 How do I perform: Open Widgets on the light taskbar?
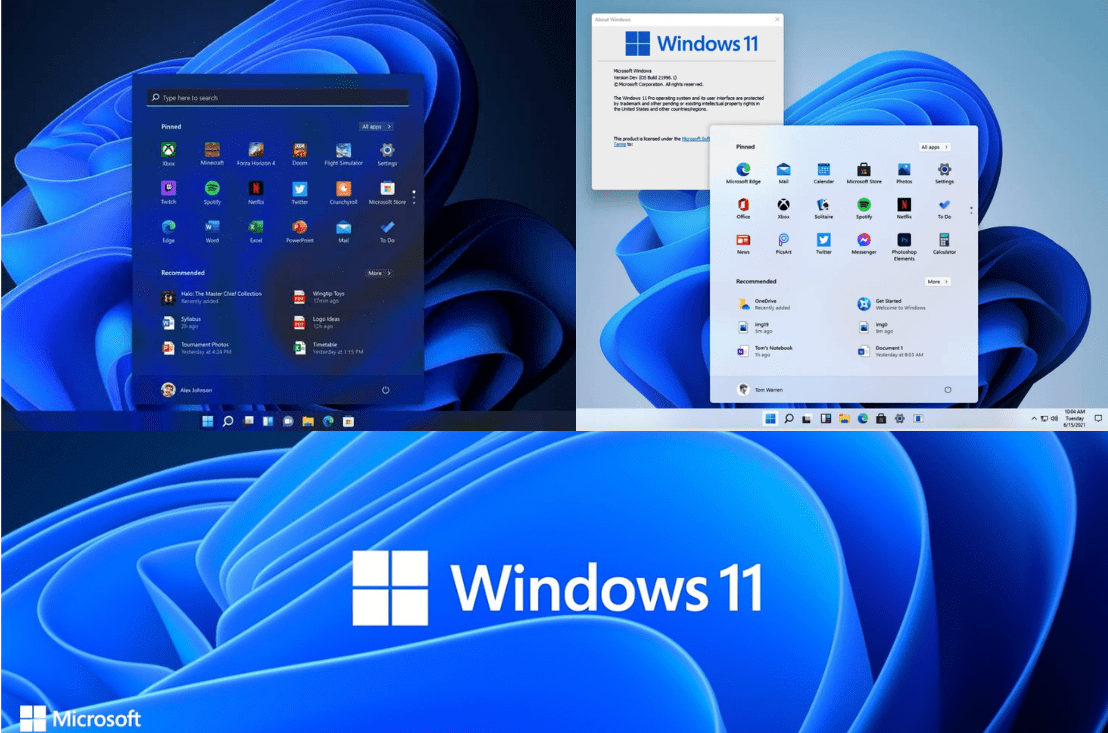coord(825,418)
